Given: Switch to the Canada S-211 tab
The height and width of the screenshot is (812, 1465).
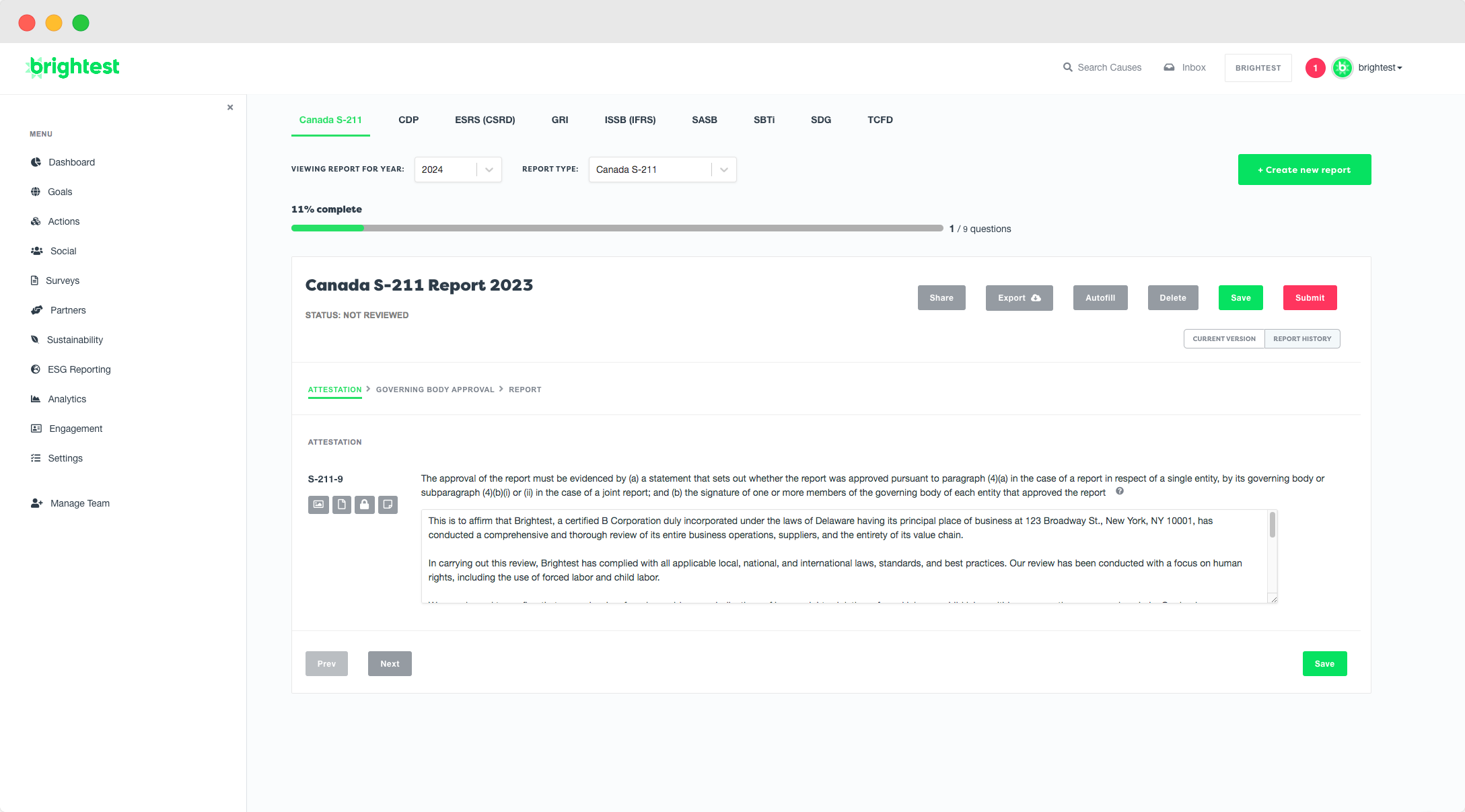Looking at the screenshot, I should tap(330, 120).
